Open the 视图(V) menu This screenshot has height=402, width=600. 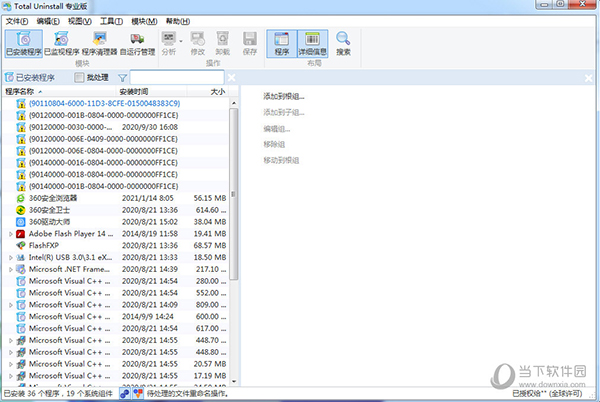[80, 21]
